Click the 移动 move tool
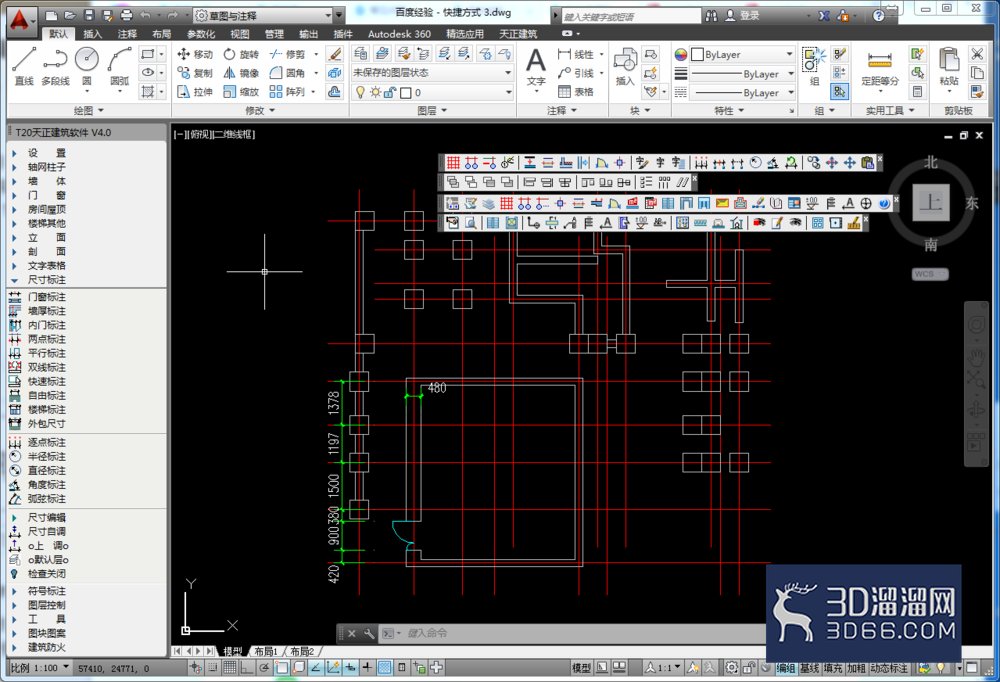The image size is (1000, 682). 195,54
